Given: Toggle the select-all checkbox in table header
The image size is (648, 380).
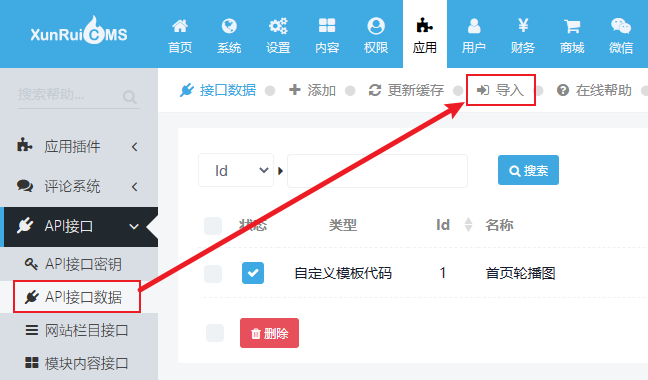Looking at the screenshot, I should coord(213,226).
